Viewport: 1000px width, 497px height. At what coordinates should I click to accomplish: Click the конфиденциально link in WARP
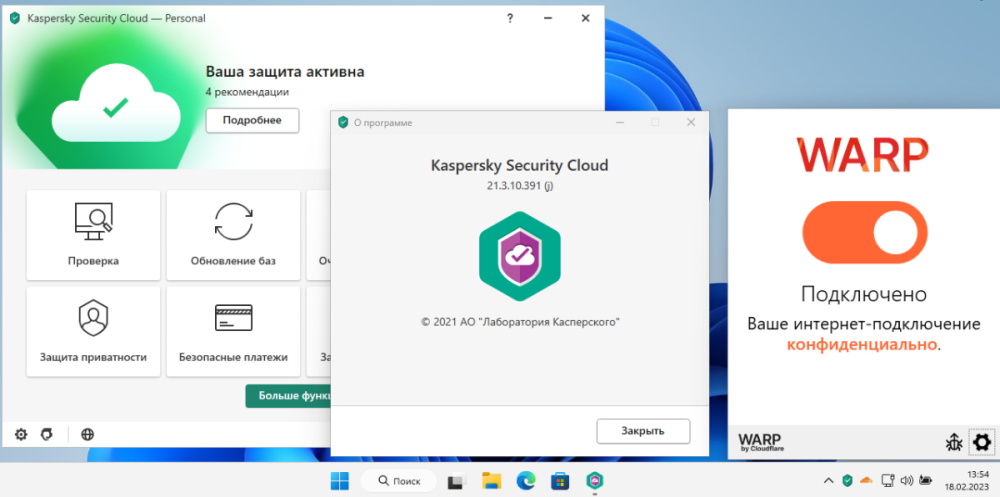point(862,345)
